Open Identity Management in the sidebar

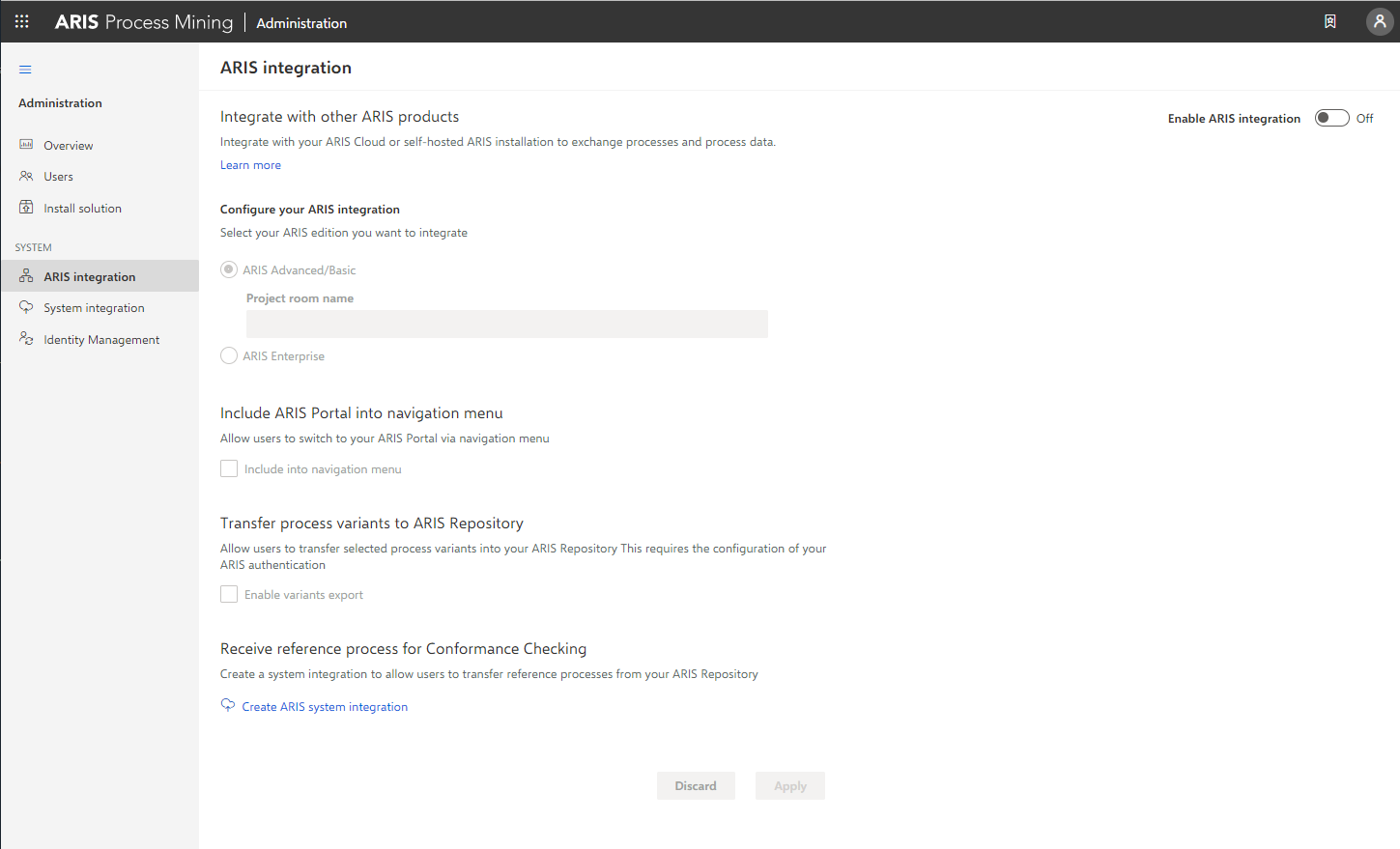coord(100,339)
